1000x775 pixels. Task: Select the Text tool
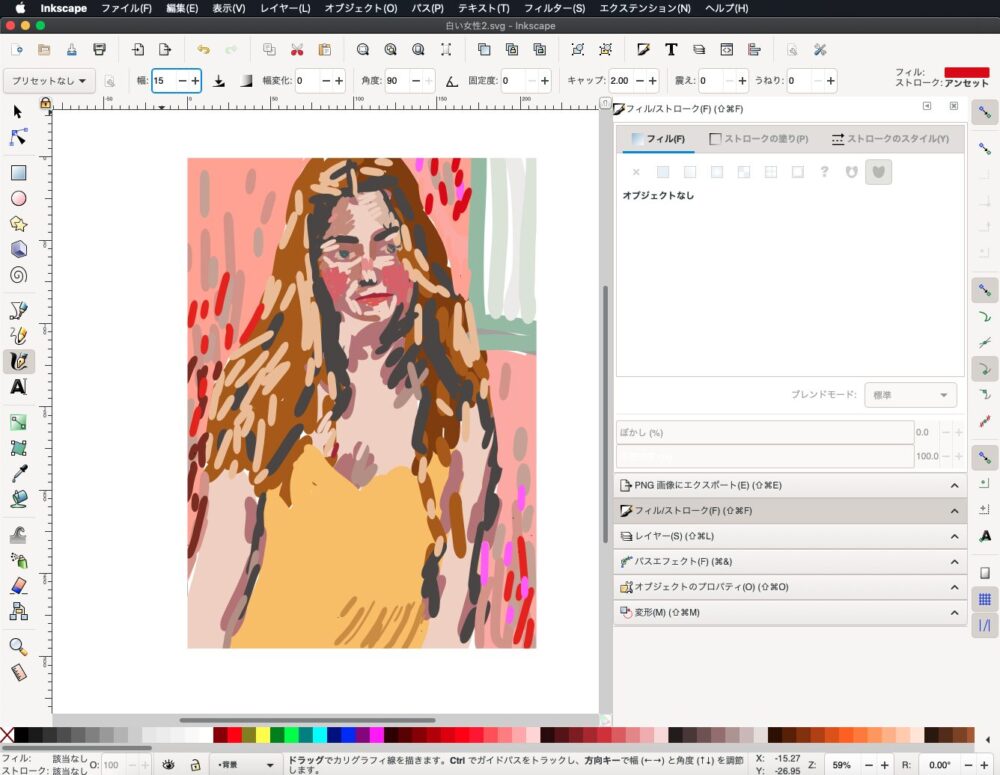(18, 387)
